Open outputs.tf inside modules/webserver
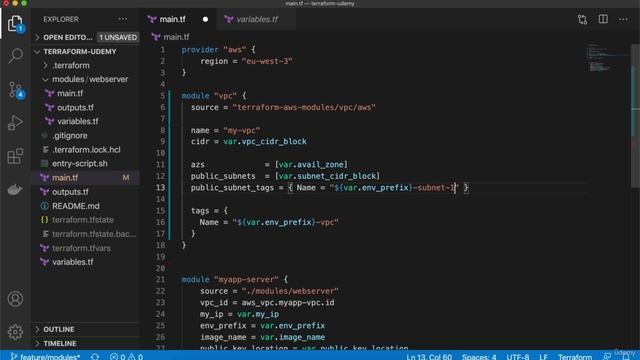The height and width of the screenshot is (360, 640). 75,107
